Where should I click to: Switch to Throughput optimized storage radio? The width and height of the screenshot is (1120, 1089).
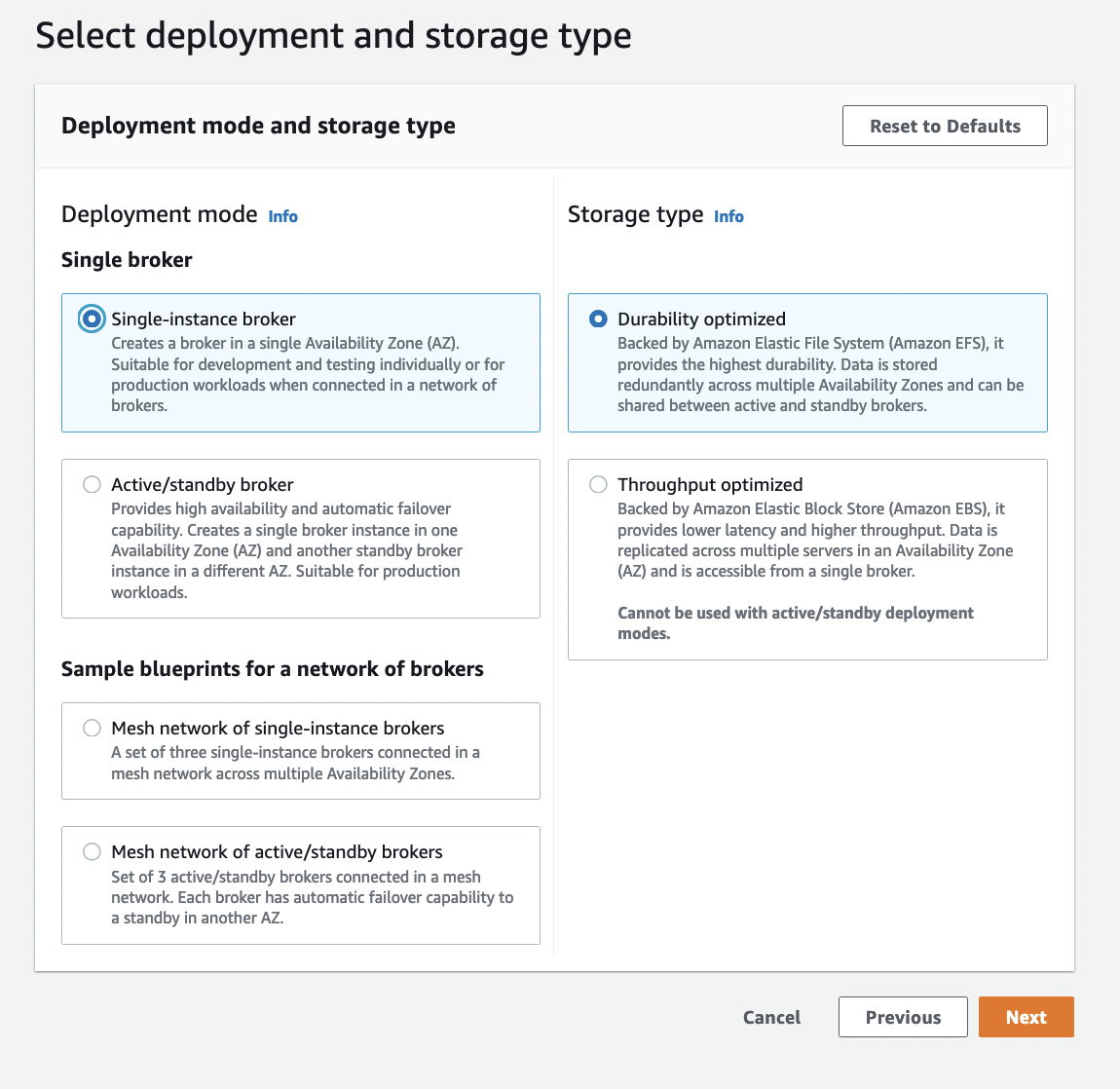tap(598, 484)
